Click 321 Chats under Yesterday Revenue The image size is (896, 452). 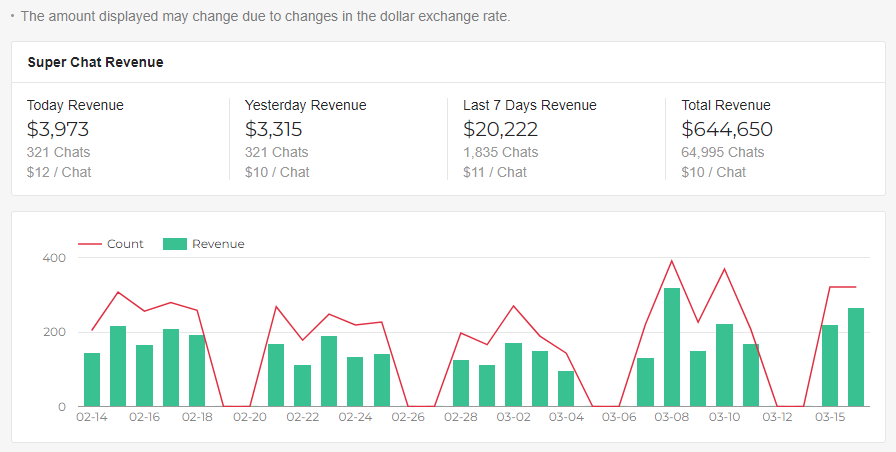click(277, 153)
